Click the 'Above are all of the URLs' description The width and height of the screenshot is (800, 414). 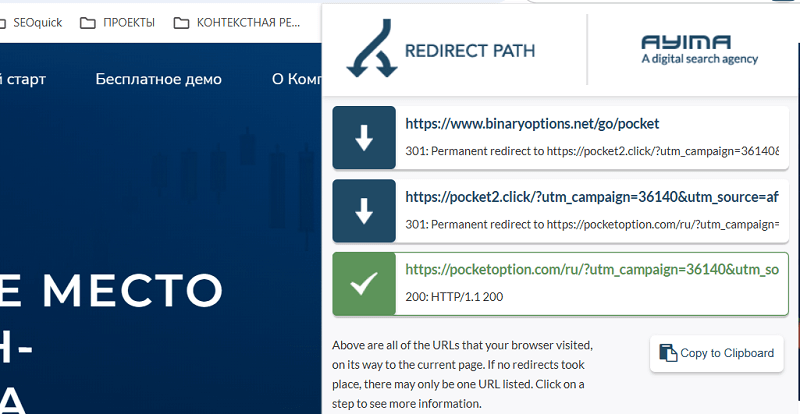coord(462,374)
